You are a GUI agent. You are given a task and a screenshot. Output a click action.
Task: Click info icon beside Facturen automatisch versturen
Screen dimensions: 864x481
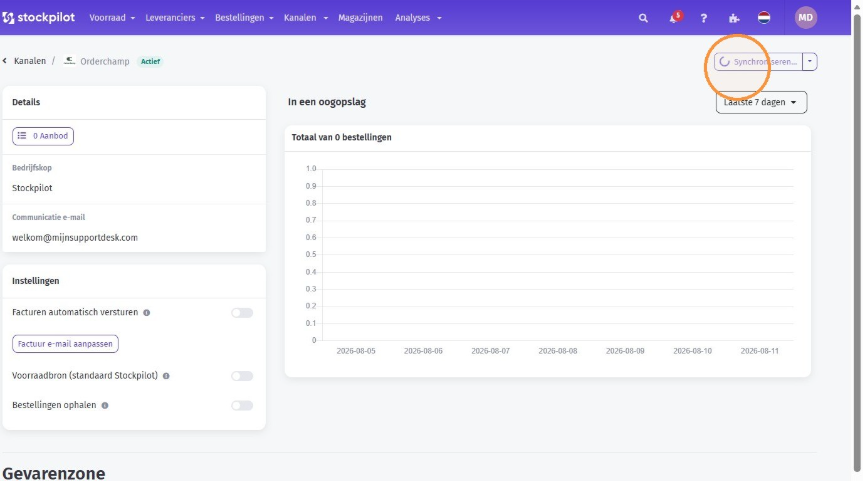pyautogui.click(x=147, y=312)
